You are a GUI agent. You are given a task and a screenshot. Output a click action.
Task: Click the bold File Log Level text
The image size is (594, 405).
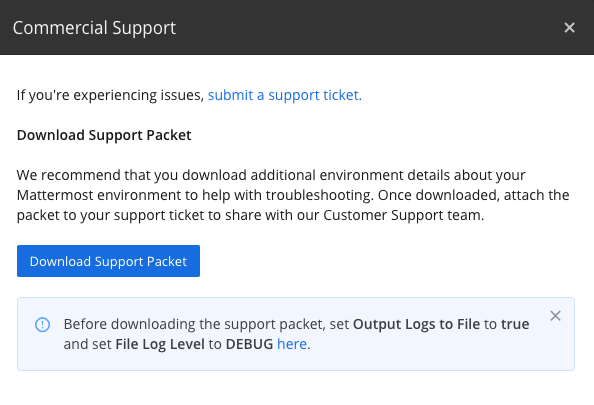160,344
